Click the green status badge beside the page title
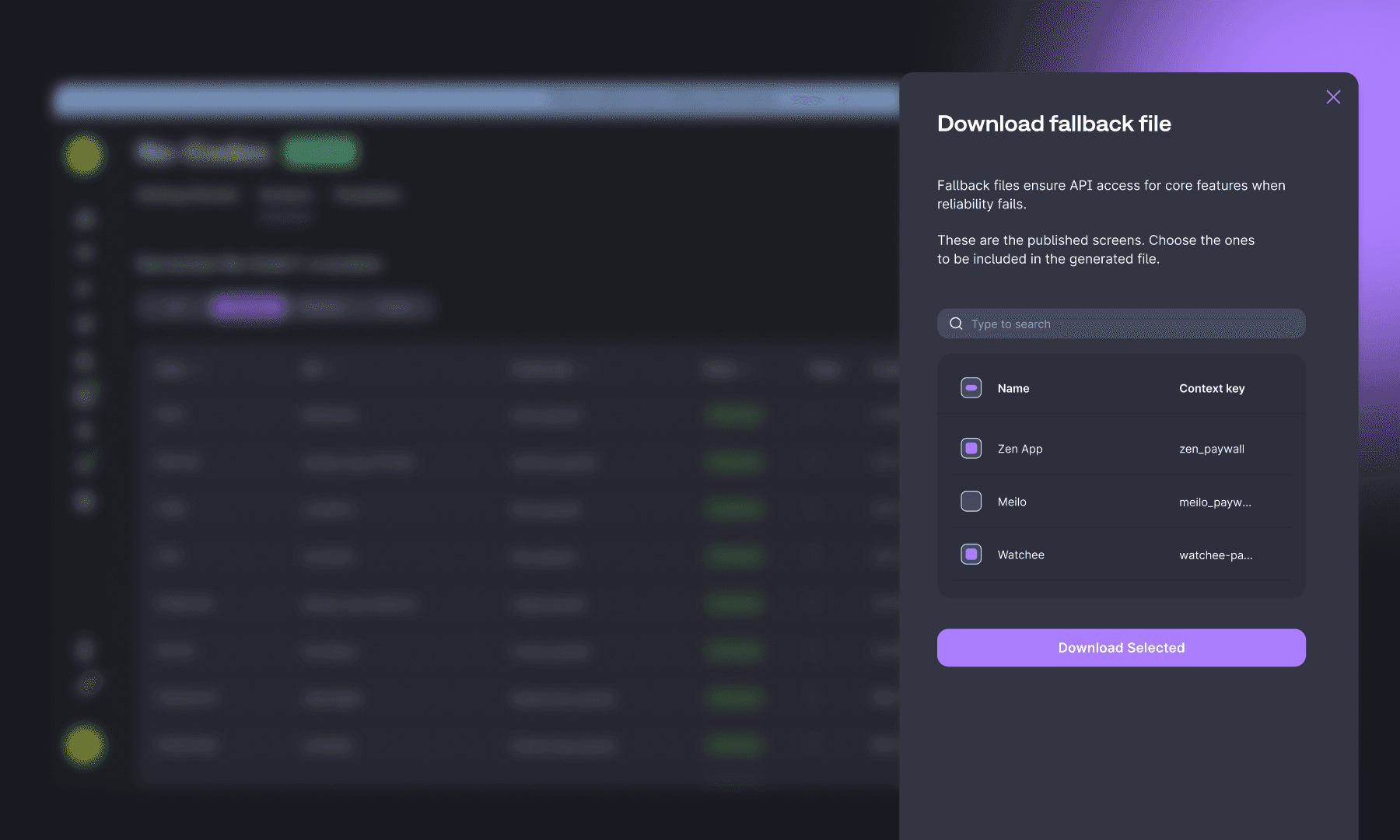This screenshot has height=840, width=1400. tap(320, 151)
